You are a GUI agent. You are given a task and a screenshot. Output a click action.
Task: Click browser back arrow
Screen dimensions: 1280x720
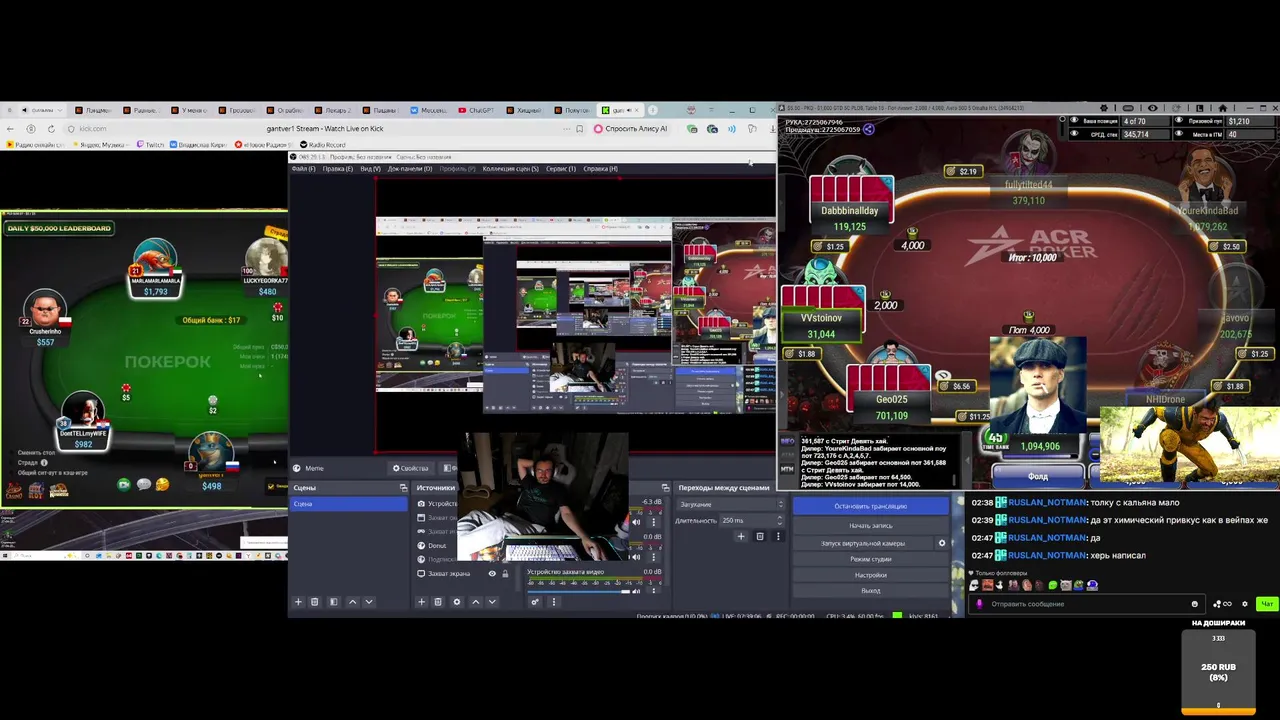(11, 129)
